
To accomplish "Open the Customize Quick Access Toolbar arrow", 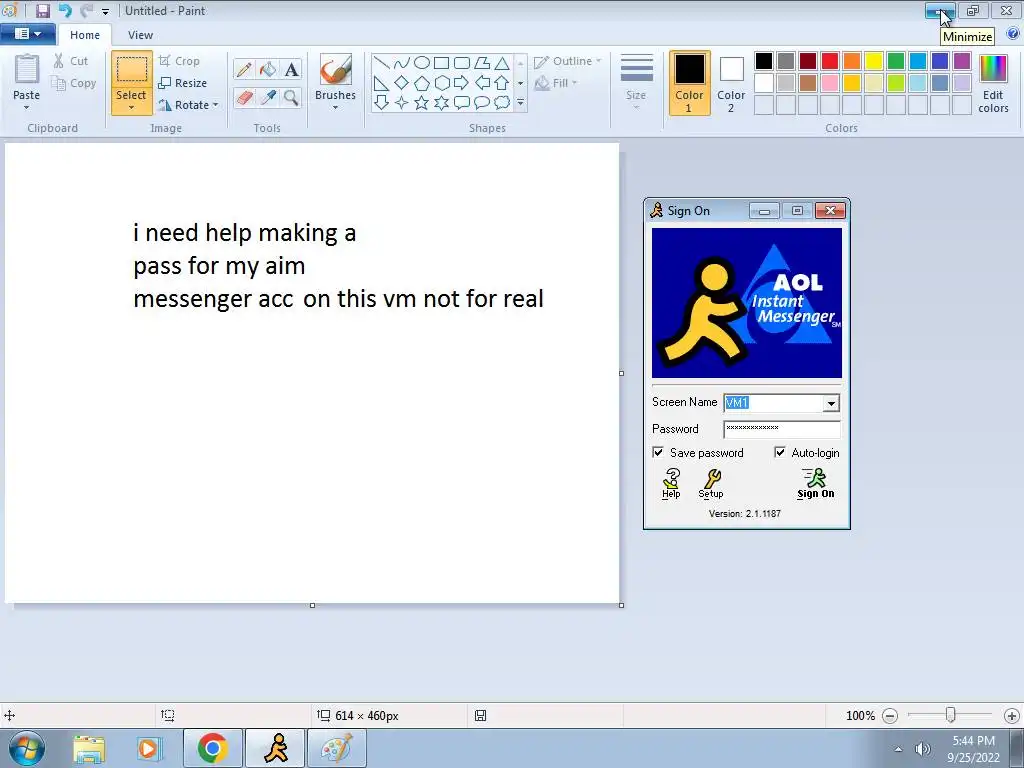I will click(105, 12).
